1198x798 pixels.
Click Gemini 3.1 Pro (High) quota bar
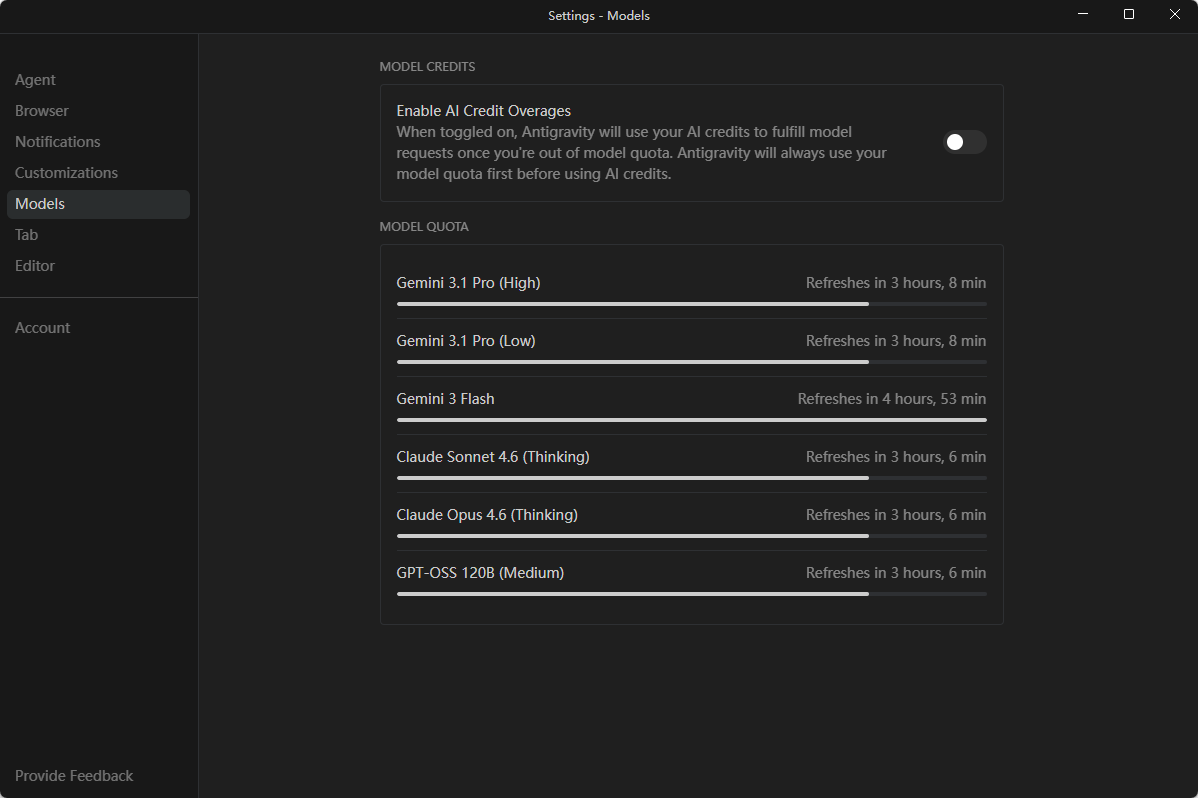(691, 304)
